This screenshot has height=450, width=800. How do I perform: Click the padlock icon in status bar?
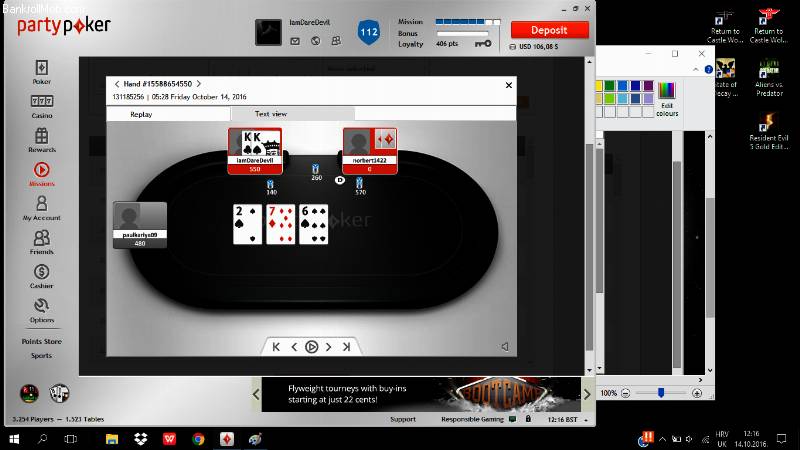coord(528,419)
